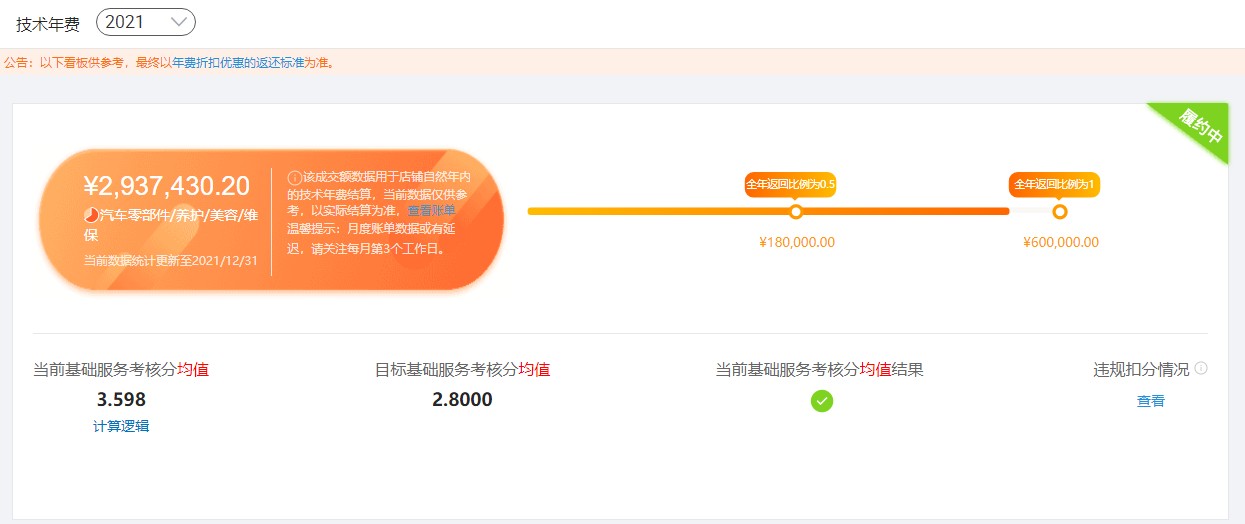Image resolution: width=1245 pixels, height=524 pixels.
Task: Click the info icon beside 违规扣分情况
Action: click(x=1201, y=368)
